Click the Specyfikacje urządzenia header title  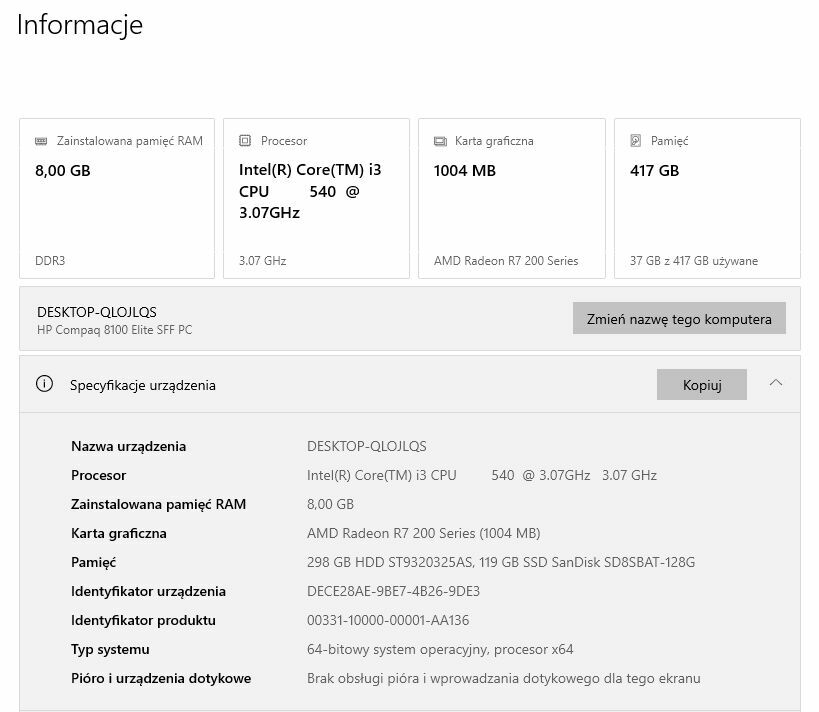(x=142, y=385)
